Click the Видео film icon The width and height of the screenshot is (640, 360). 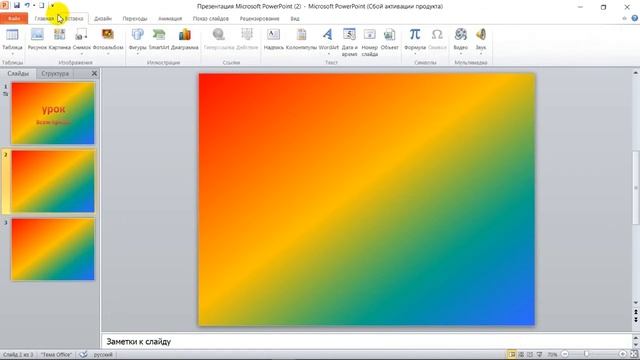point(460,35)
